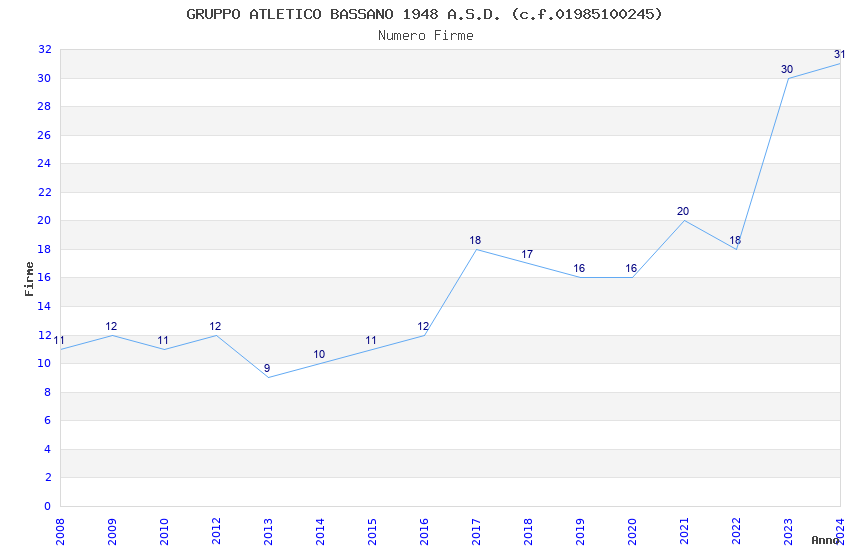Select the x-axis year label 2023
This screenshot has height=550, width=850.
click(x=788, y=531)
